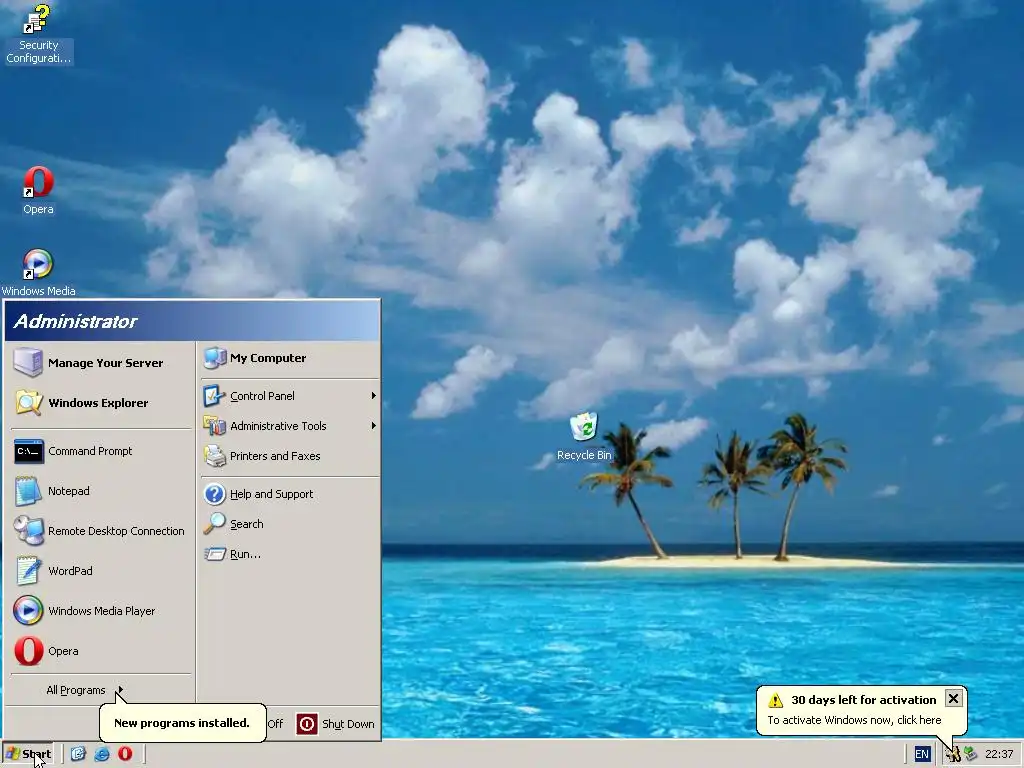Select Printers and Faxes entry
Viewport: 1024px width, 768px height.
point(290,456)
